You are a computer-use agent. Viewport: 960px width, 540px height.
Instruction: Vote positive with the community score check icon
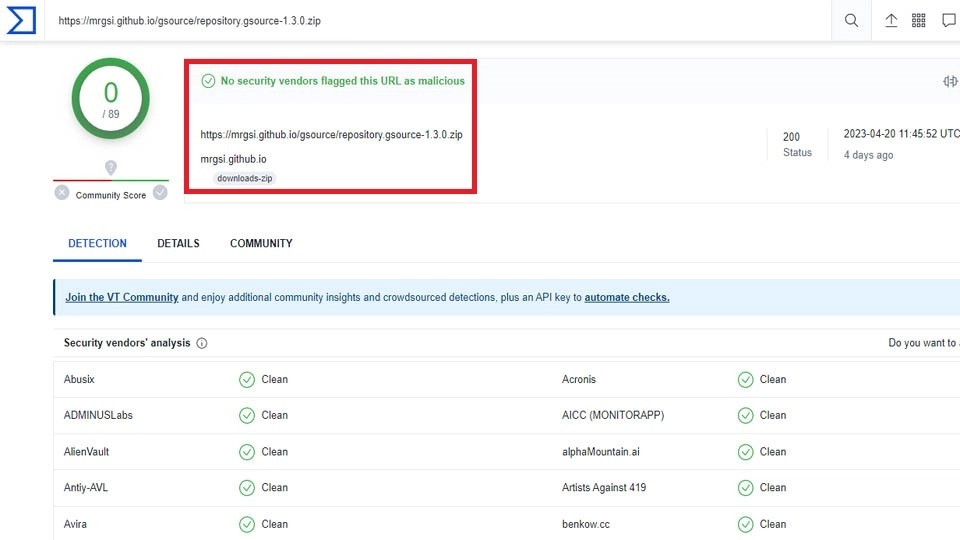click(x=160, y=193)
